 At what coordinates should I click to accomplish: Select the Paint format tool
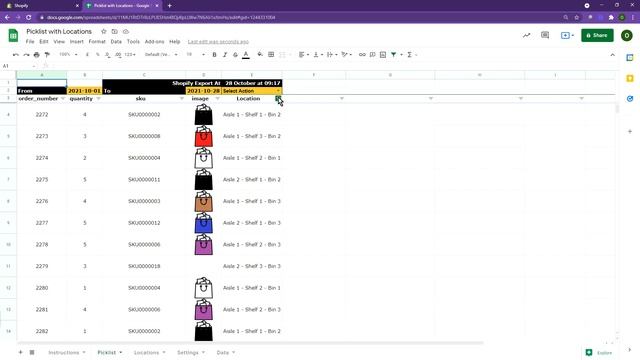[x=47, y=55]
